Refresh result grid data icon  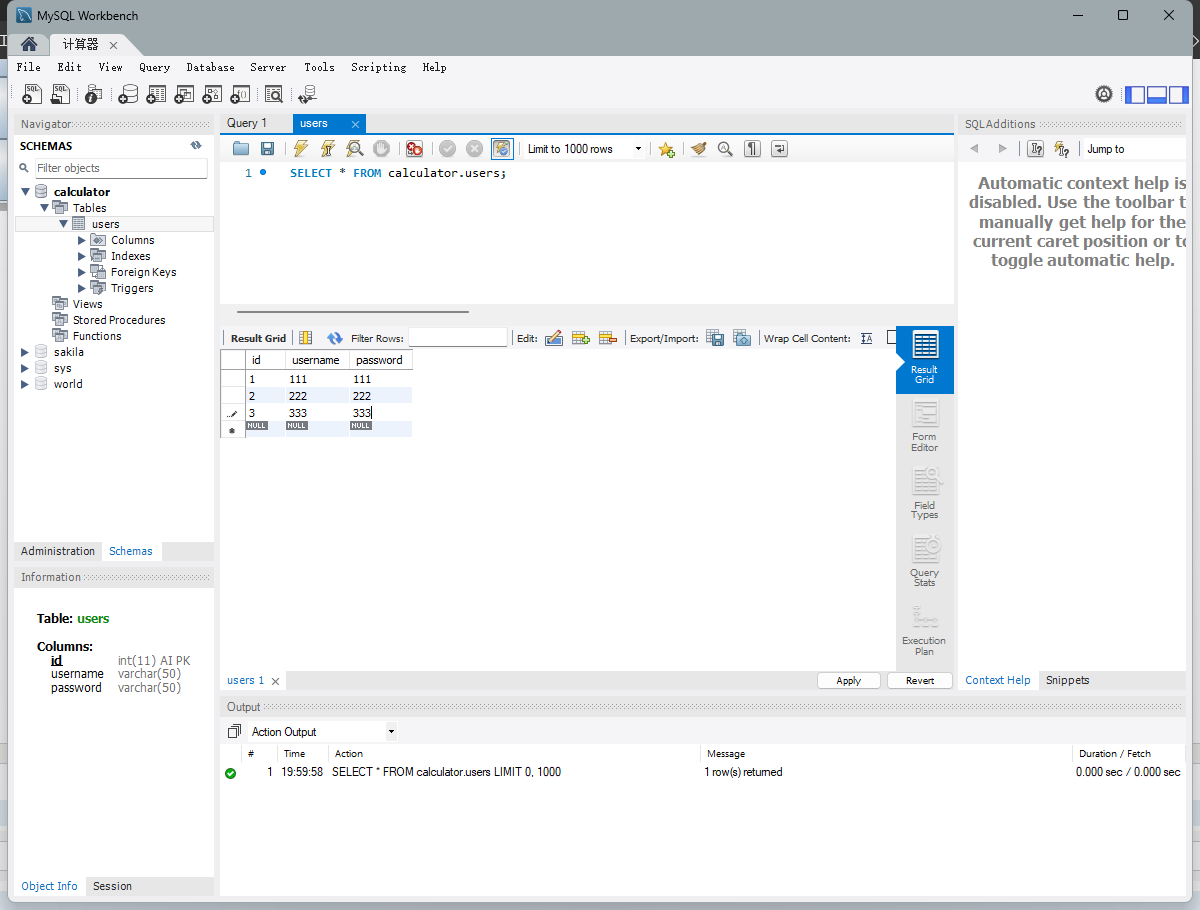point(335,338)
